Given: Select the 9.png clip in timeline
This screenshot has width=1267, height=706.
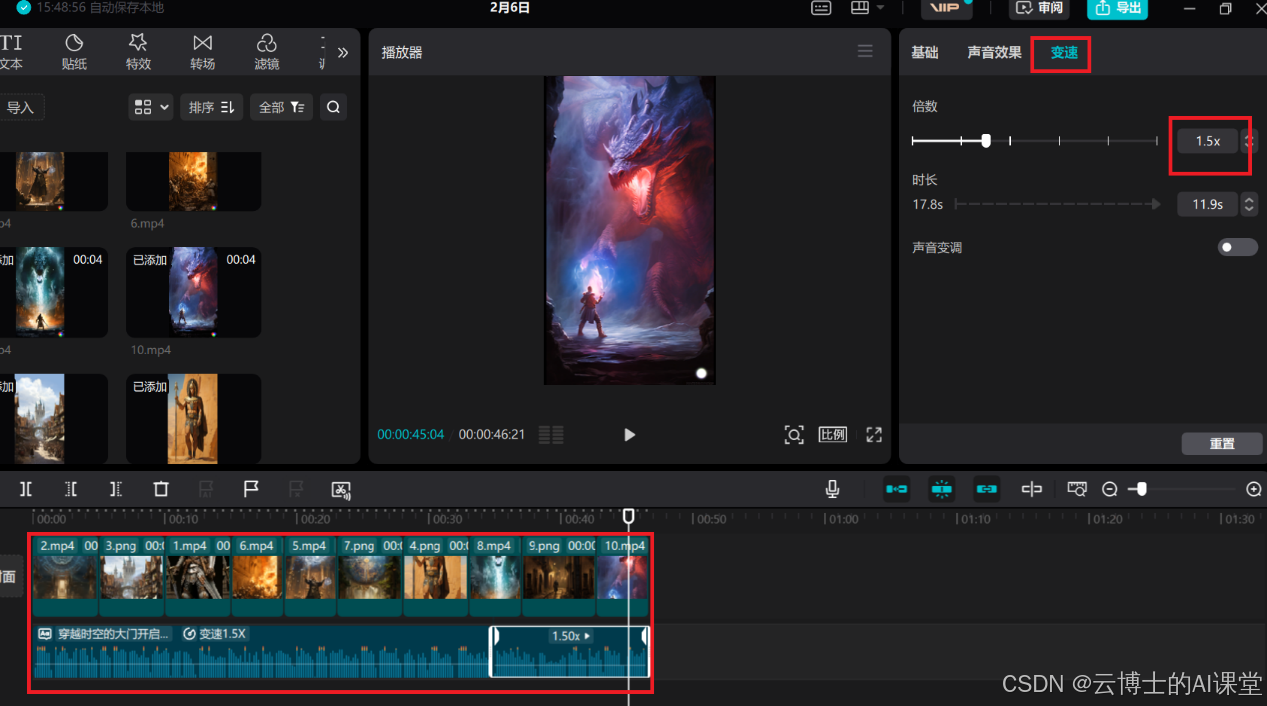Looking at the screenshot, I should (x=559, y=577).
